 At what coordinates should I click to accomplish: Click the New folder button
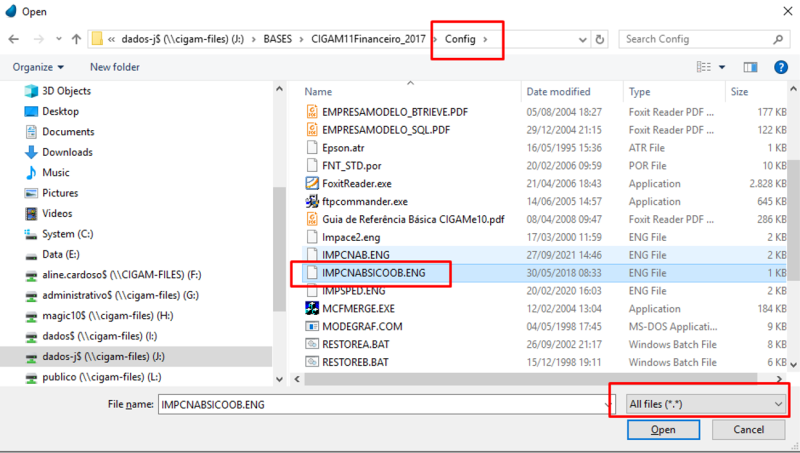115,67
